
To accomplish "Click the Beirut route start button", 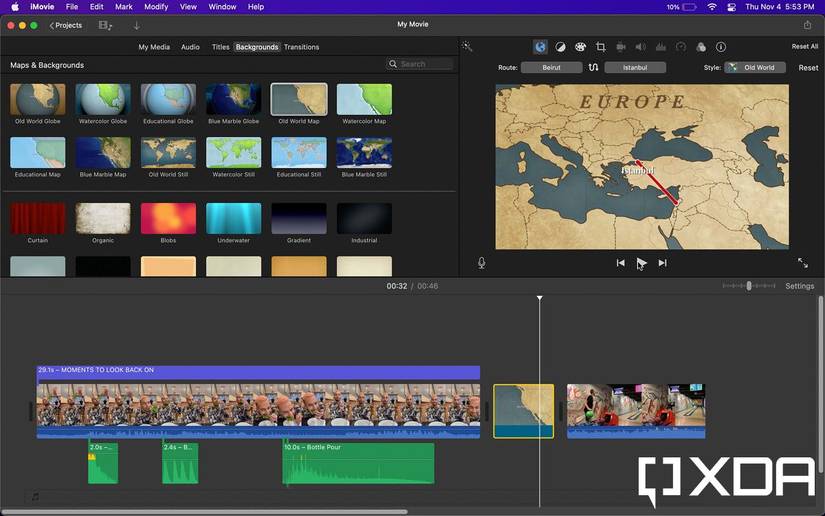I will pos(551,67).
